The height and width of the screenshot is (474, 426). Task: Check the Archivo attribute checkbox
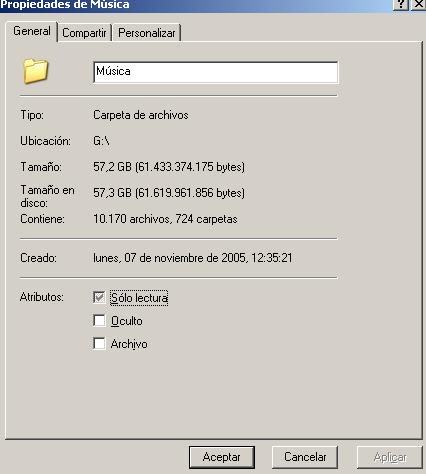[x=99, y=343]
